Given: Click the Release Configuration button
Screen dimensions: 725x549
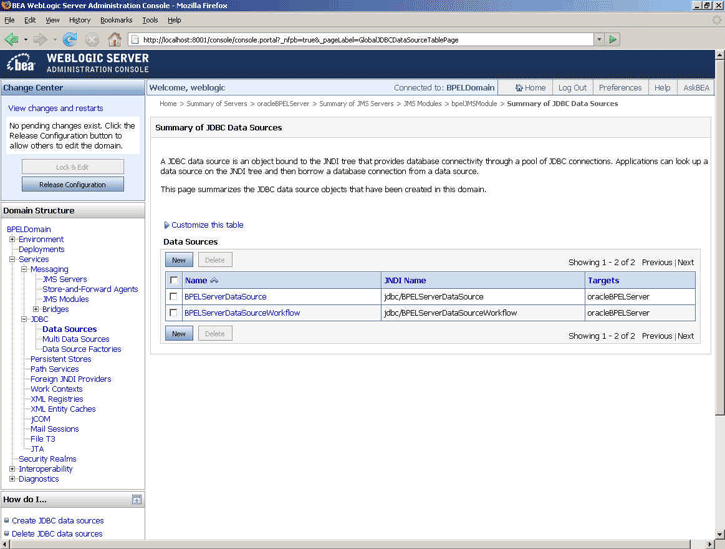Looking at the screenshot, I should pyautogui.click(x=73, y=185).
